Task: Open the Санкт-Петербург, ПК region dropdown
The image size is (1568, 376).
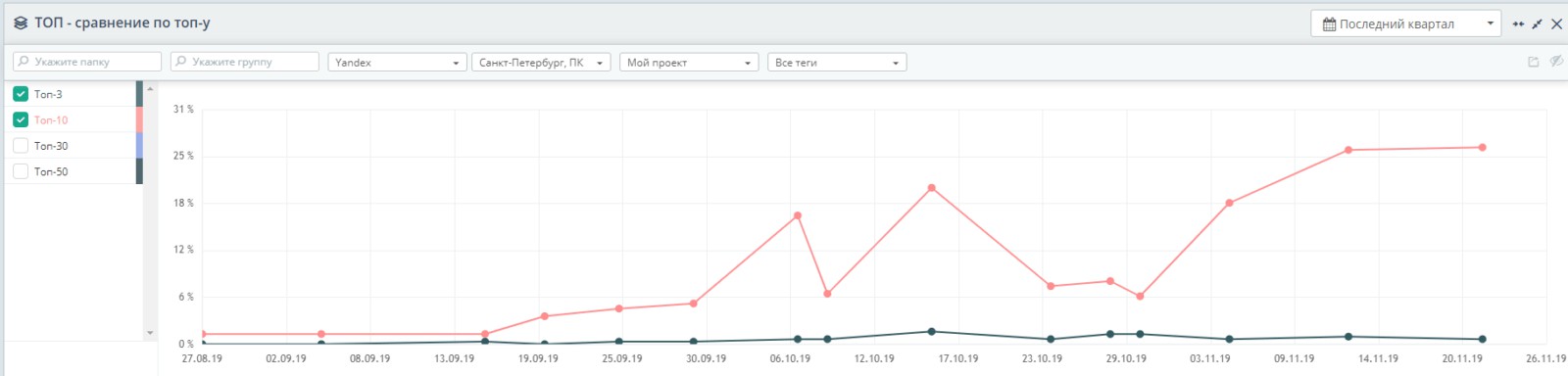Action: (541, 62)
